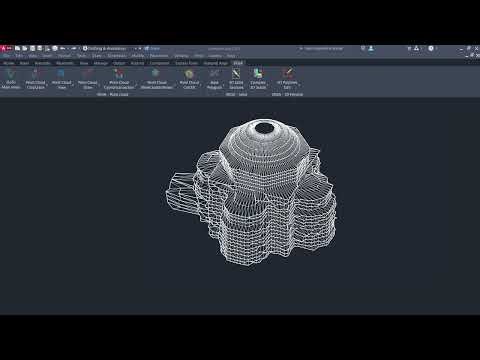
Task: Switch to the Manage ribbon tab
Action: tap(101, 63)
